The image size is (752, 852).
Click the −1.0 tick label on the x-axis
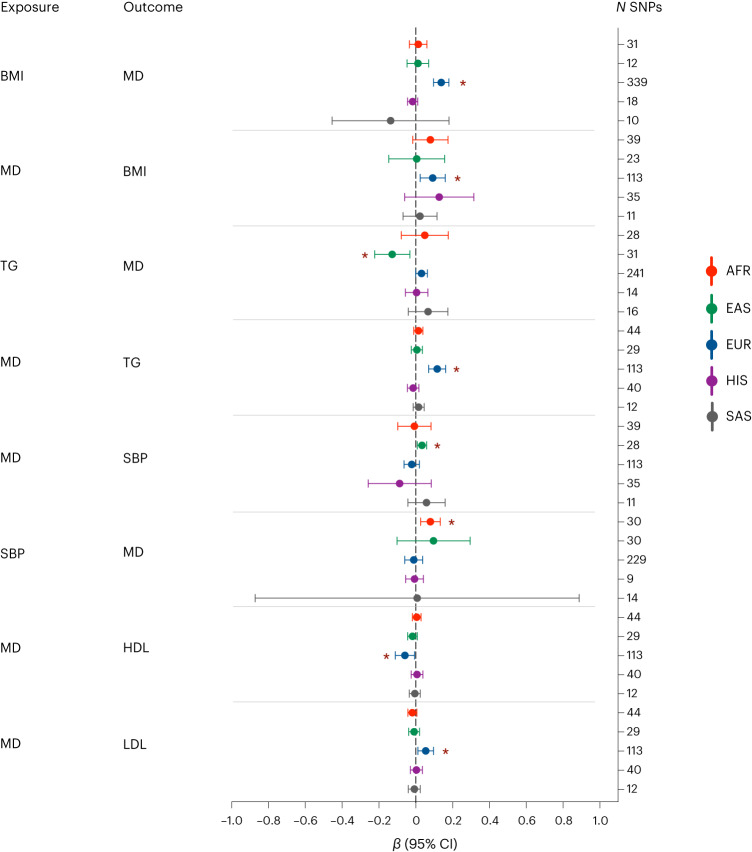pyautogui.click(x=231, y=820)
